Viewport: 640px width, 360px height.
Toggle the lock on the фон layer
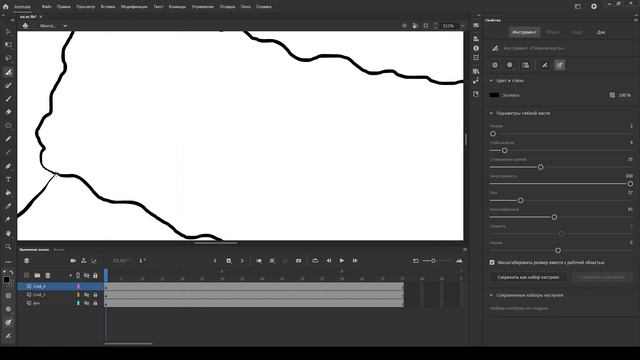(x=95, y=303)
